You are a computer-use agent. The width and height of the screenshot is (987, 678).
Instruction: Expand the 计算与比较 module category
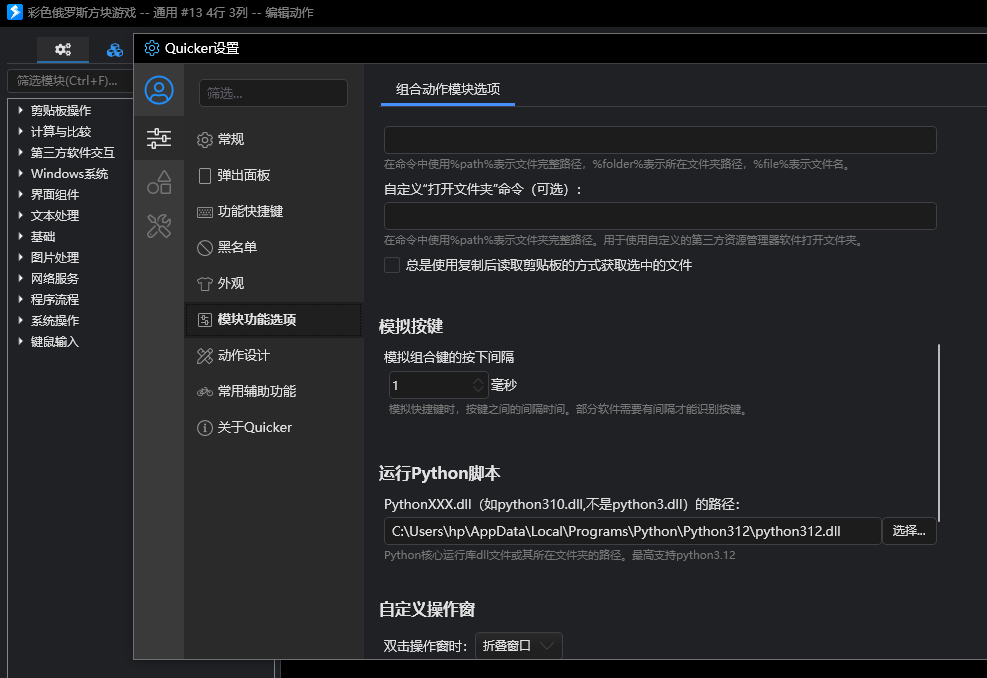[x=21, y=131]
